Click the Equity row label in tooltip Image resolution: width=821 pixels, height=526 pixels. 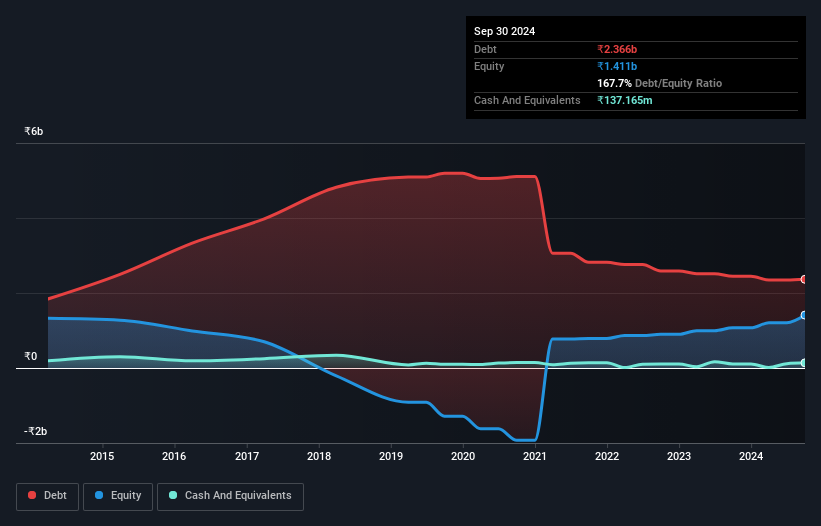click(x=489, y=66)
